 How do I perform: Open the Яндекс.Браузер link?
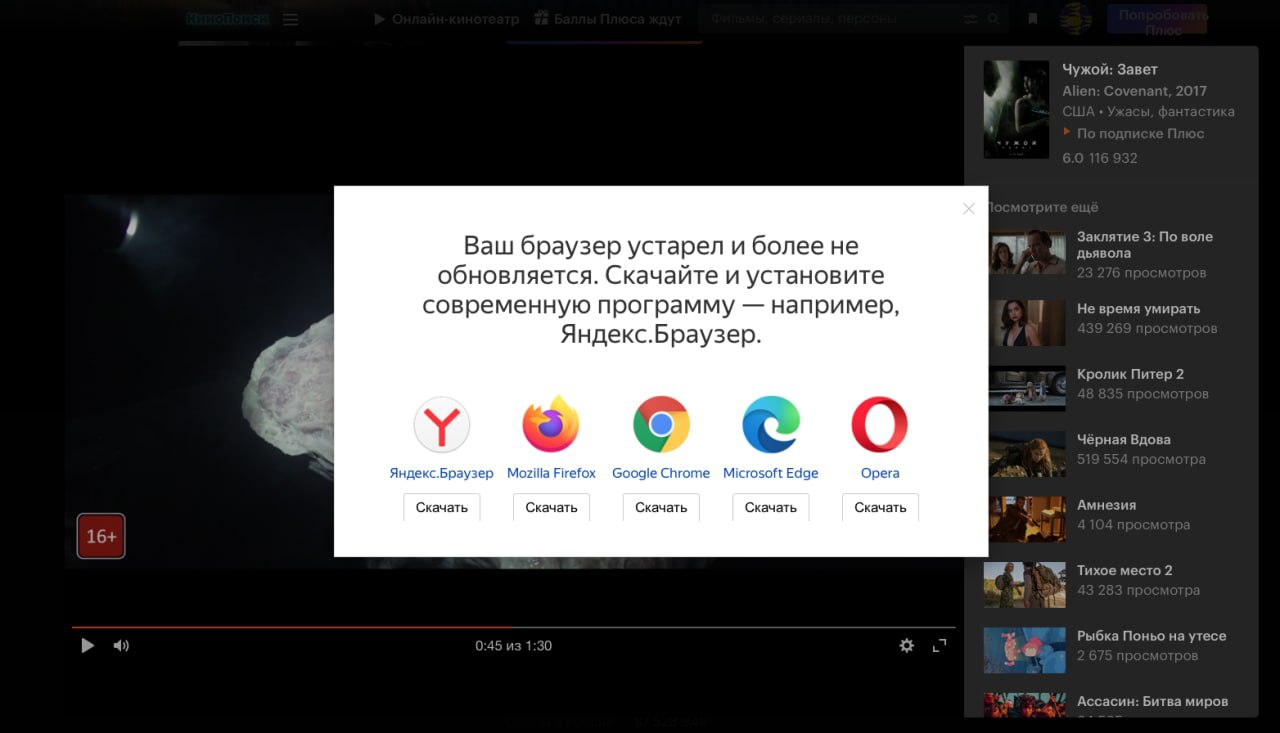click(441, 473)
